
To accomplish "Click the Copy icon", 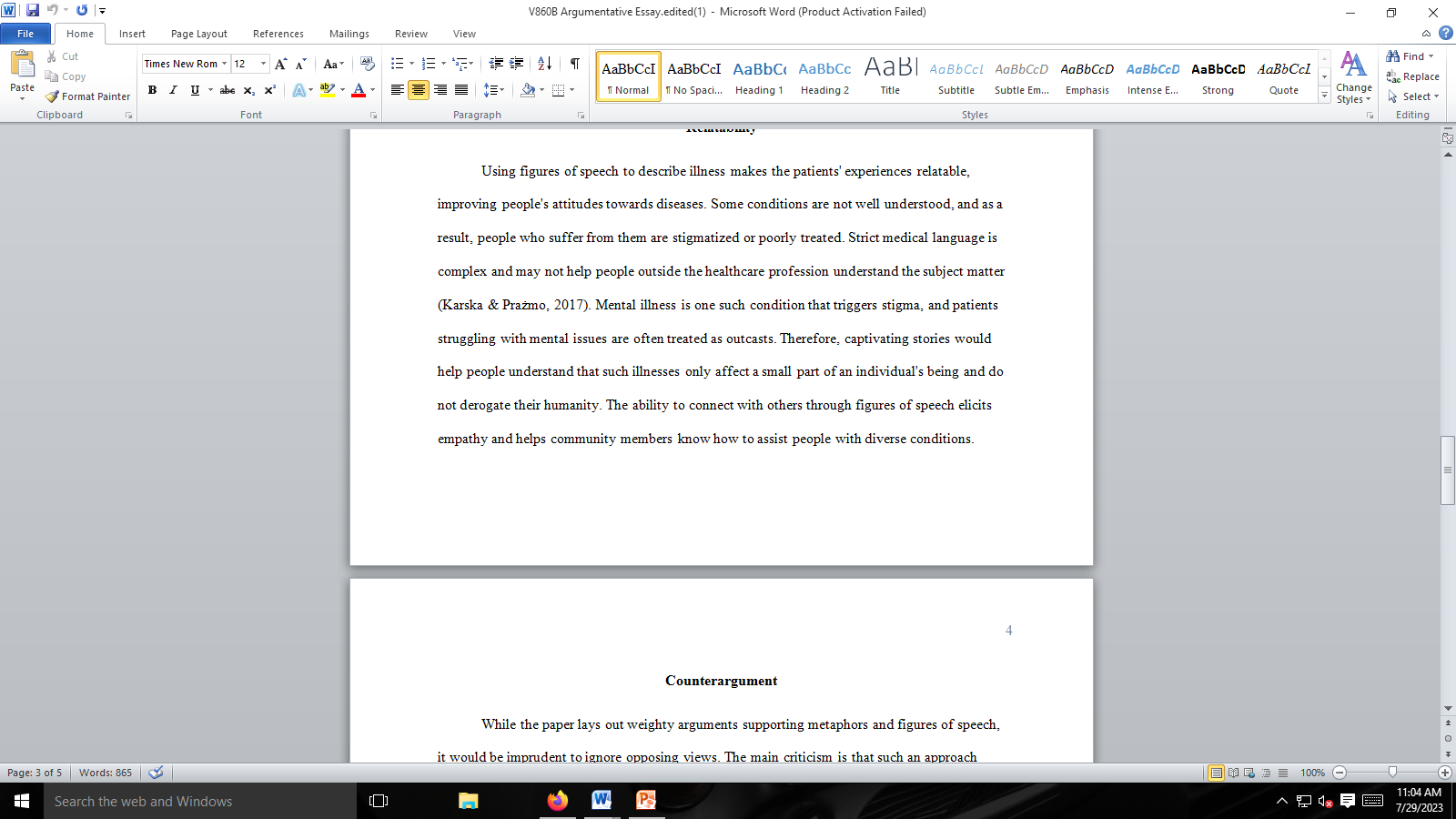I will (x=52, y=76).
